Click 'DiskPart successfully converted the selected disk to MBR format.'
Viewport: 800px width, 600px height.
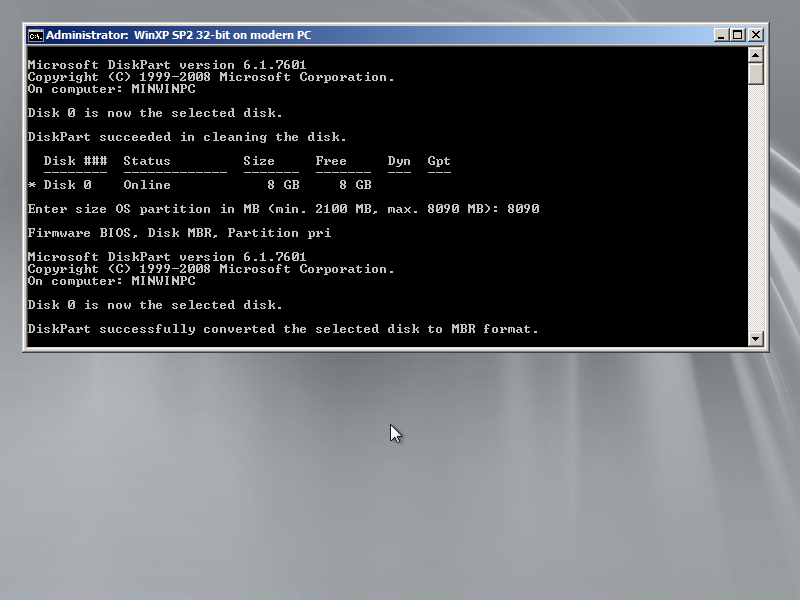pos(283,329)
